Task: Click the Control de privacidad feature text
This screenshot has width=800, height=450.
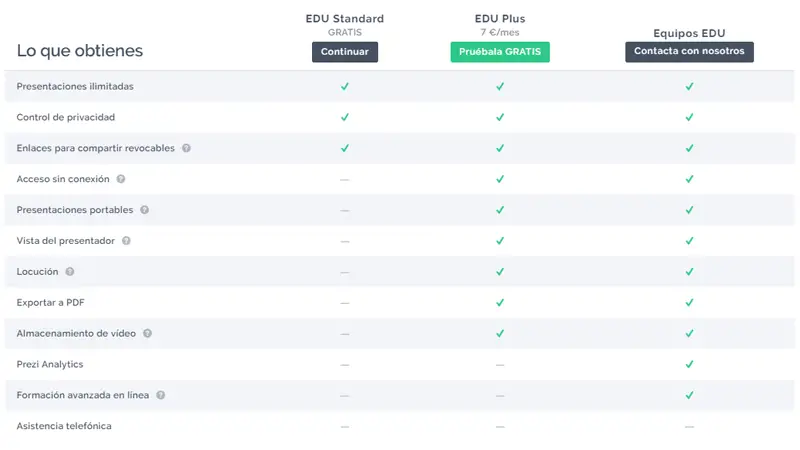Action: [x=68, y=117]
